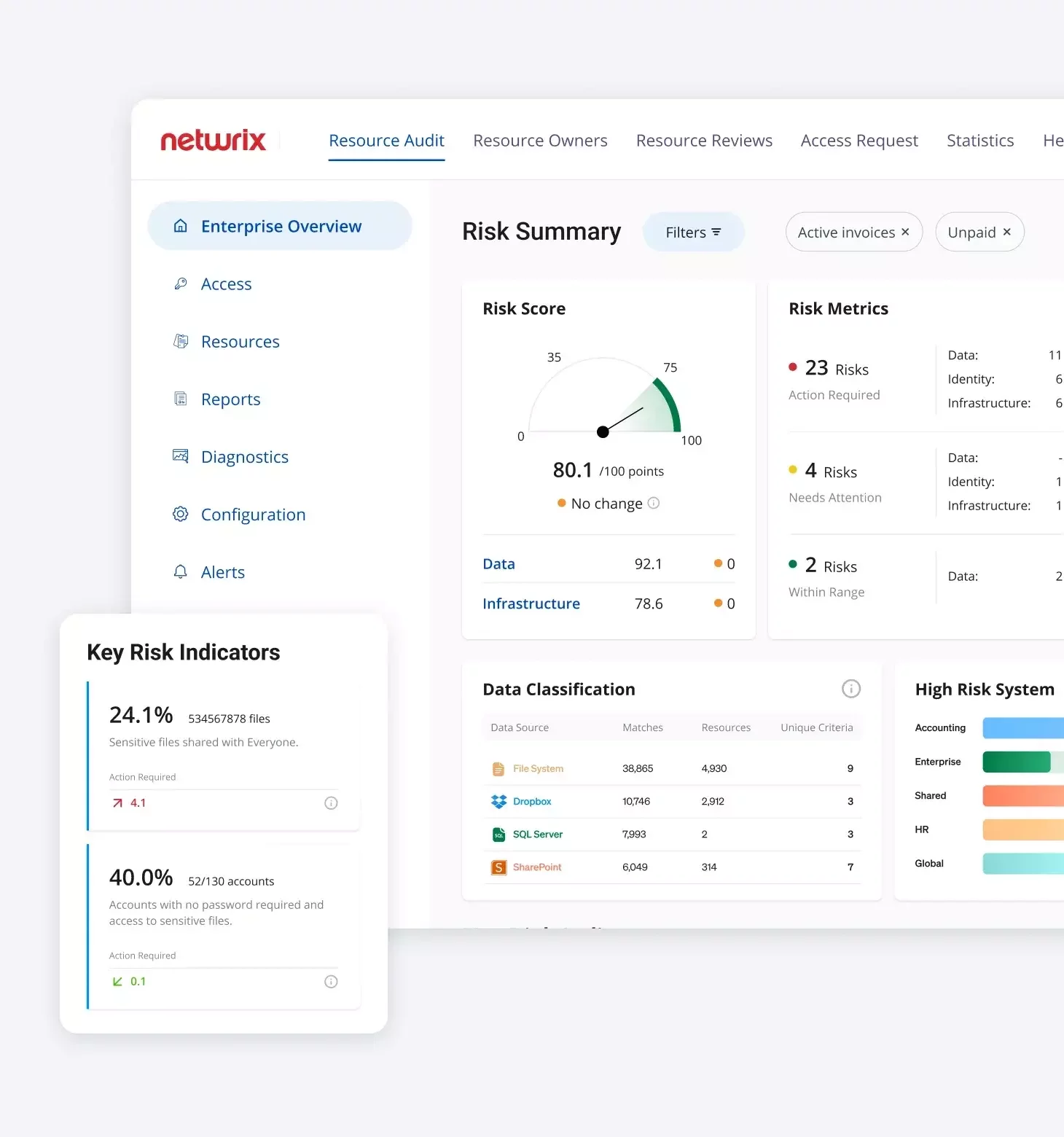Click info icon on 40.0% risk indicator card
1064x1137 pixels.
pyautogui.click(x=331, y=982)
